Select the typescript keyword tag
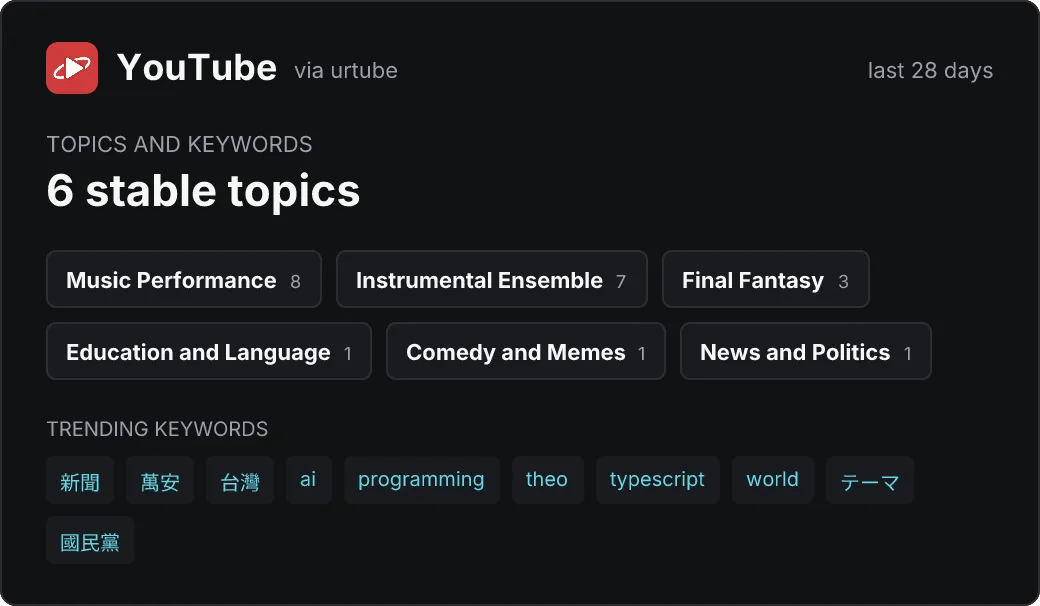The width and height of the screenshot is (1040, 606). (x=657, y=480)
